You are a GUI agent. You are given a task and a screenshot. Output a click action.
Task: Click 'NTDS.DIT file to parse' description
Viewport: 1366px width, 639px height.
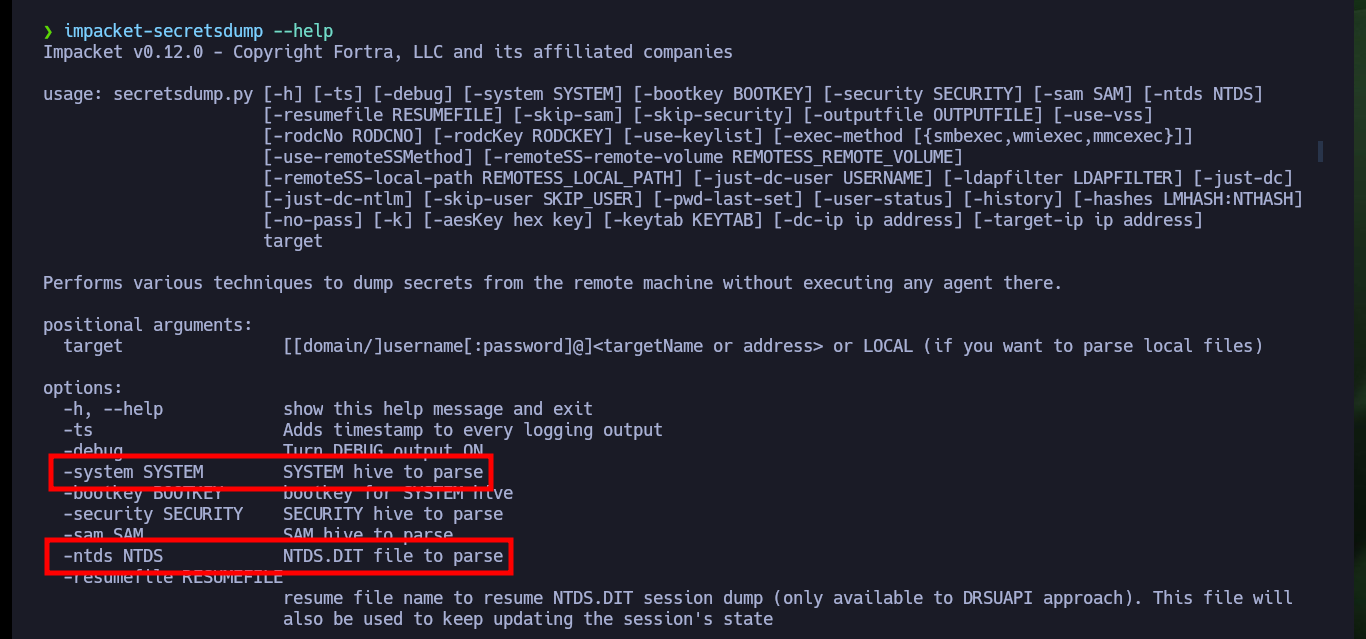393,556
